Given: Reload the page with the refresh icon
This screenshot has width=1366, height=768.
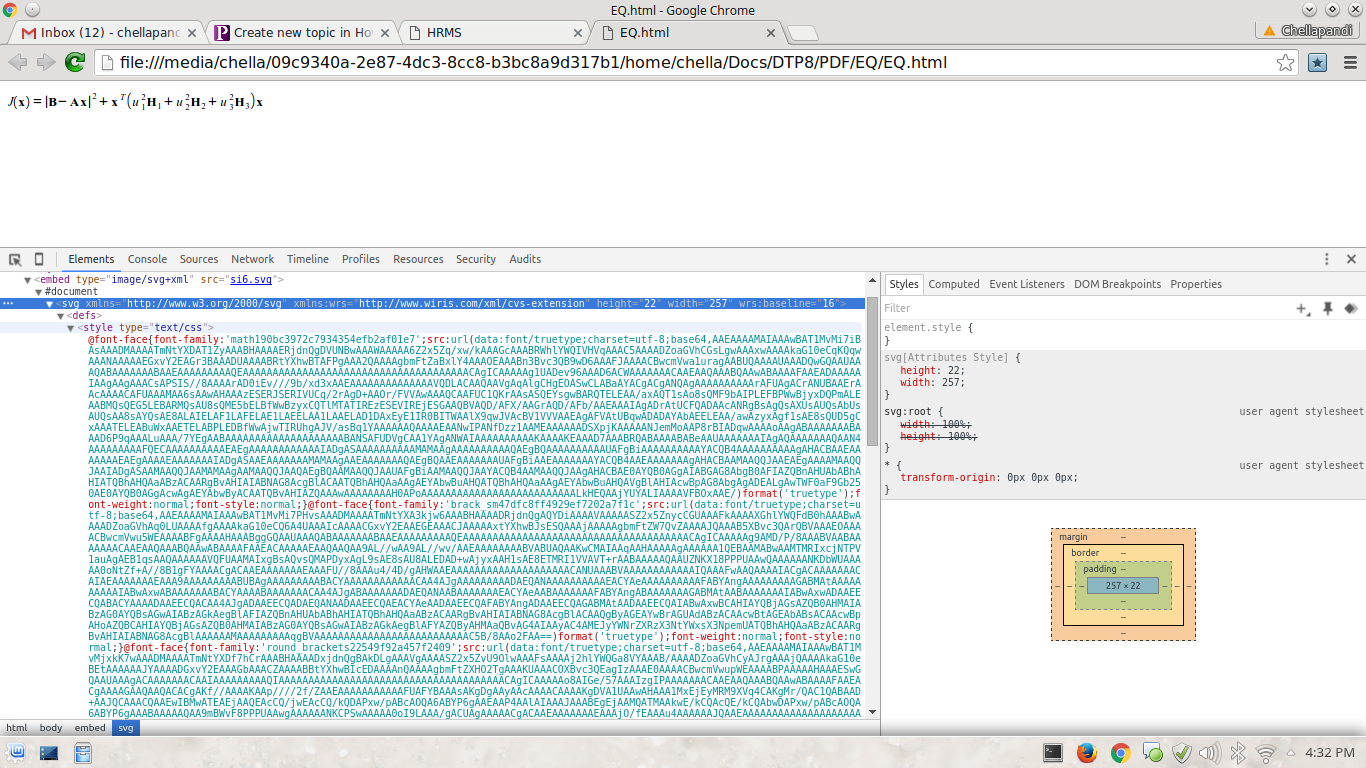Looking at the screenshot, I should [75, 62].
